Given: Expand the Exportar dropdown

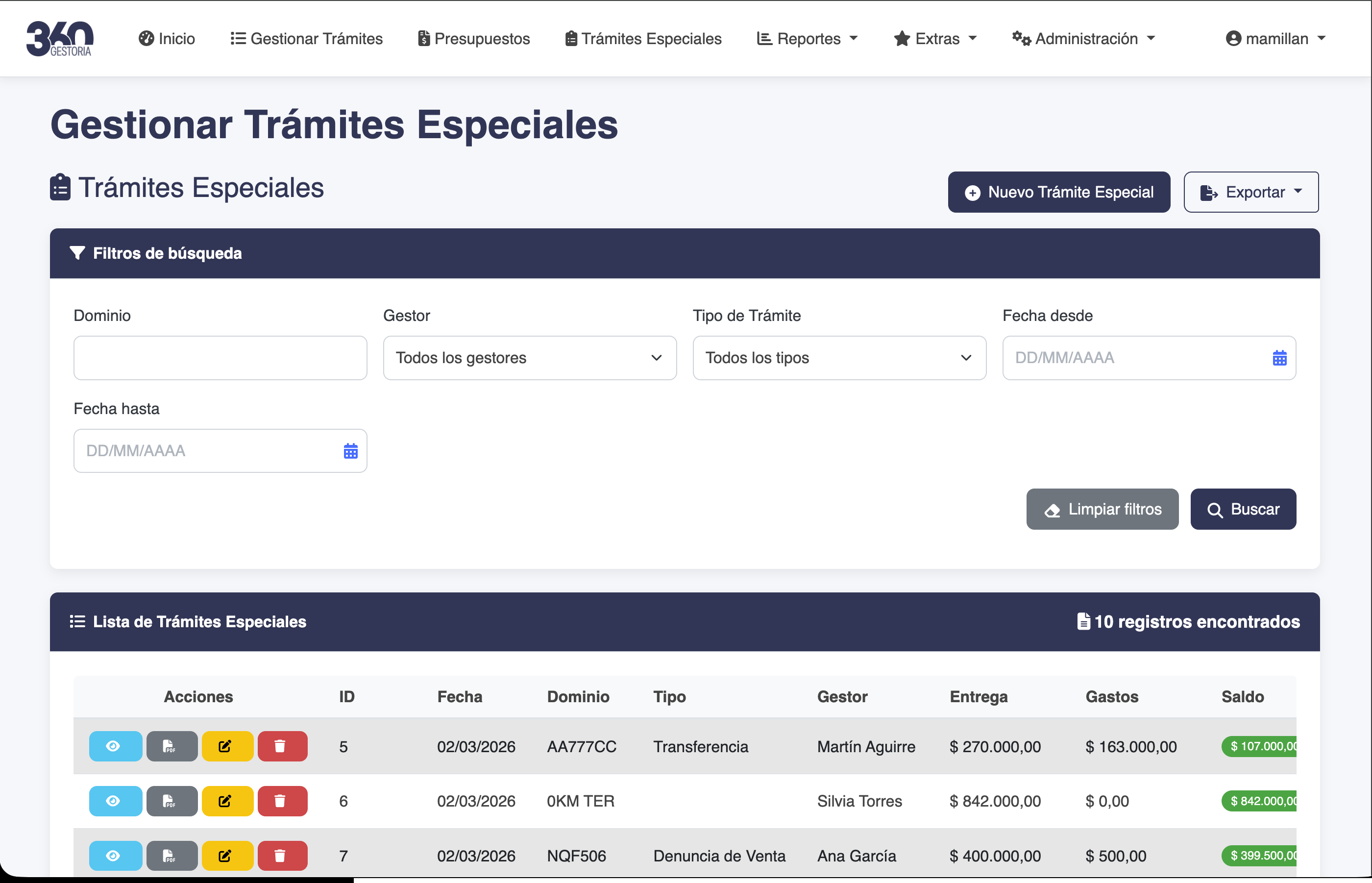Looking at the screenshot, I should 1251,192.
